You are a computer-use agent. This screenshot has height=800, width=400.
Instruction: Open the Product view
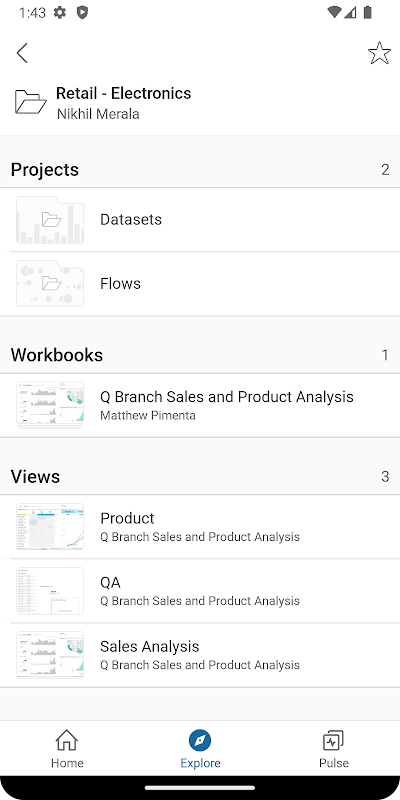click(200, 527)
